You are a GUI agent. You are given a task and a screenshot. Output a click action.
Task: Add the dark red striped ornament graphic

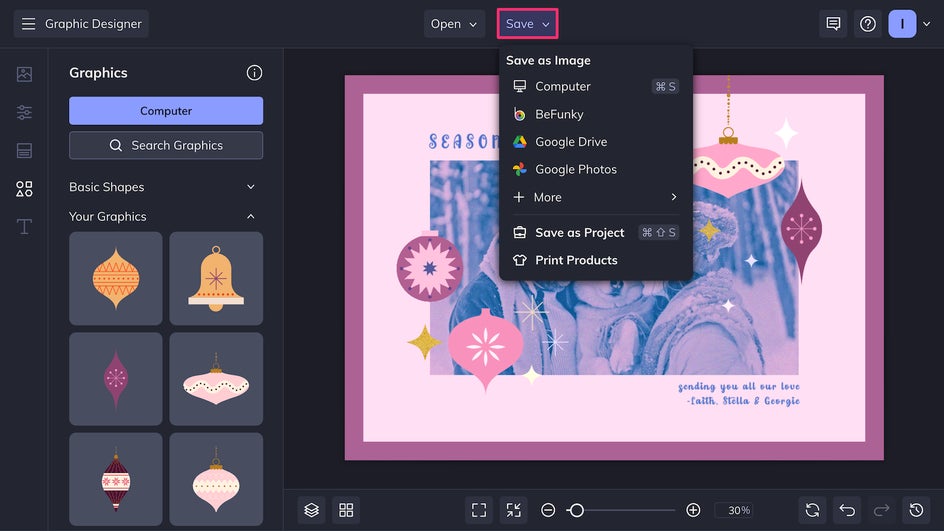pyautogui.click(x=116, y=479)
